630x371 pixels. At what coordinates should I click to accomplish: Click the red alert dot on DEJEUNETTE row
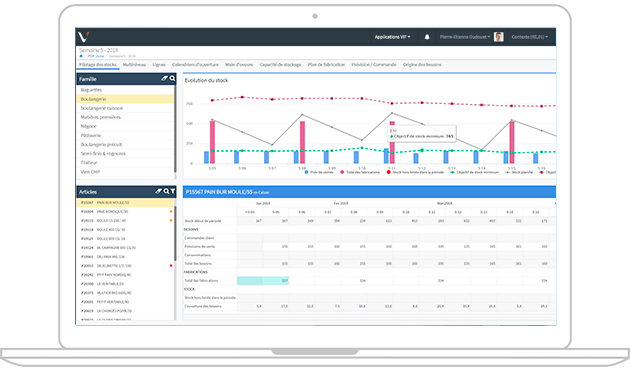(171, 266)
